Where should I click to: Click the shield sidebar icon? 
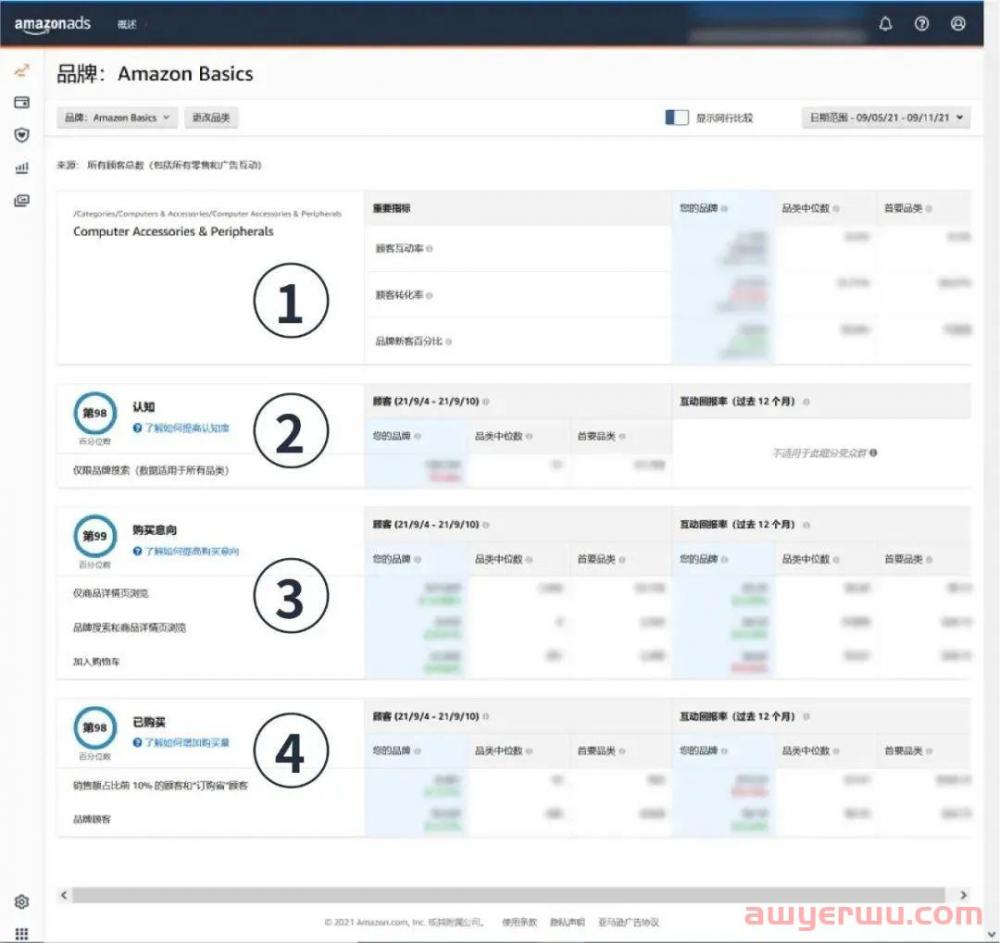coord(22,135)
